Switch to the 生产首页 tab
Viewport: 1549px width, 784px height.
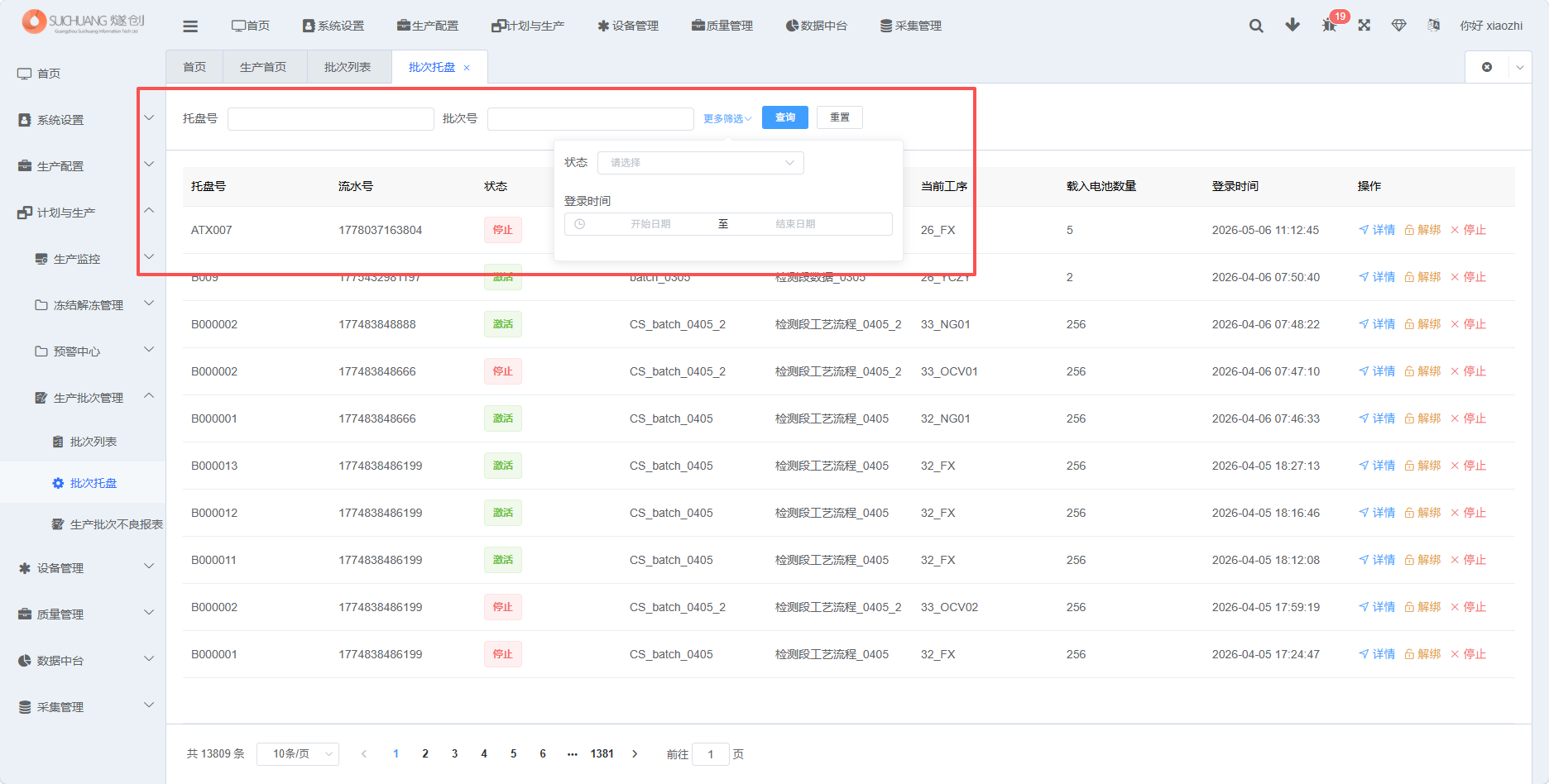pos(263,67)
